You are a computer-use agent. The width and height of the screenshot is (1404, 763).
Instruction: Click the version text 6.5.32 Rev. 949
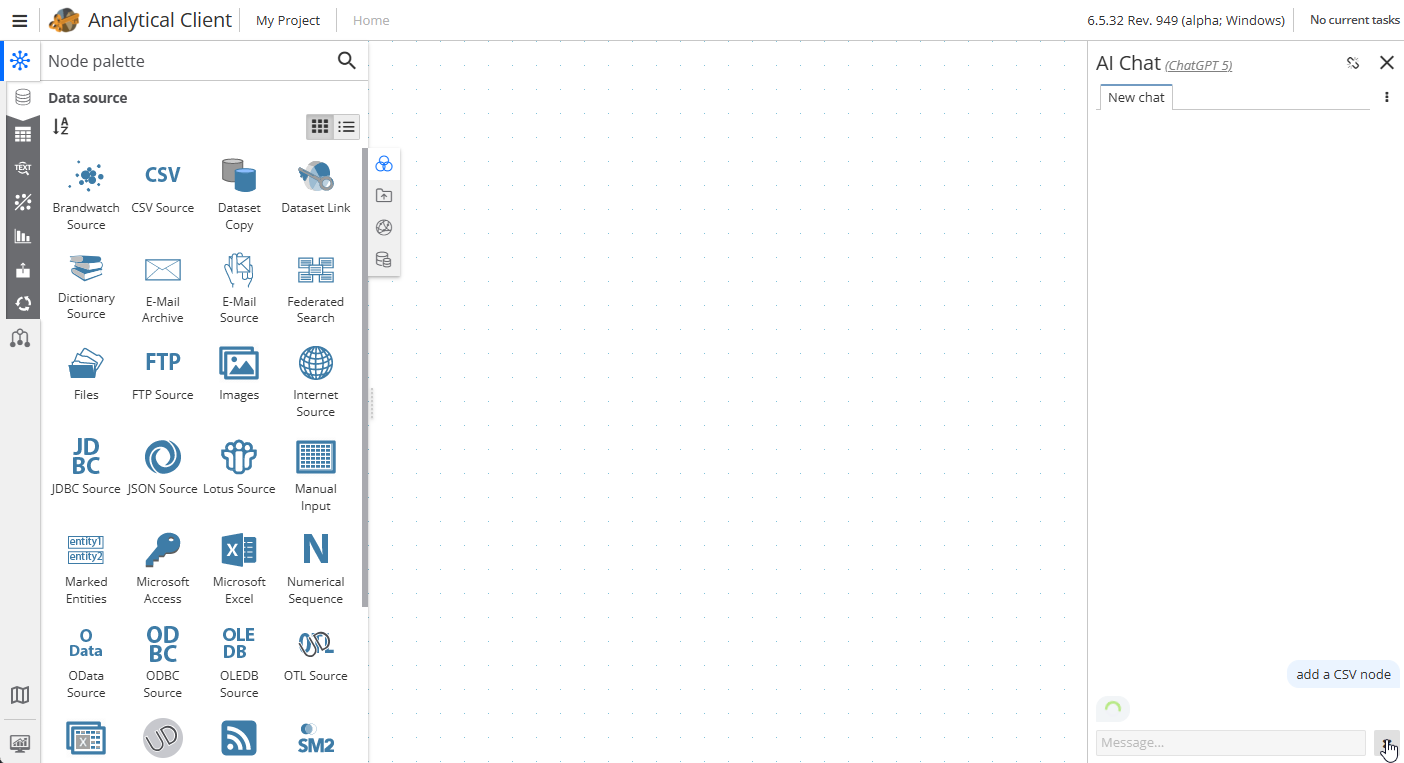(x=1186, y=20)
